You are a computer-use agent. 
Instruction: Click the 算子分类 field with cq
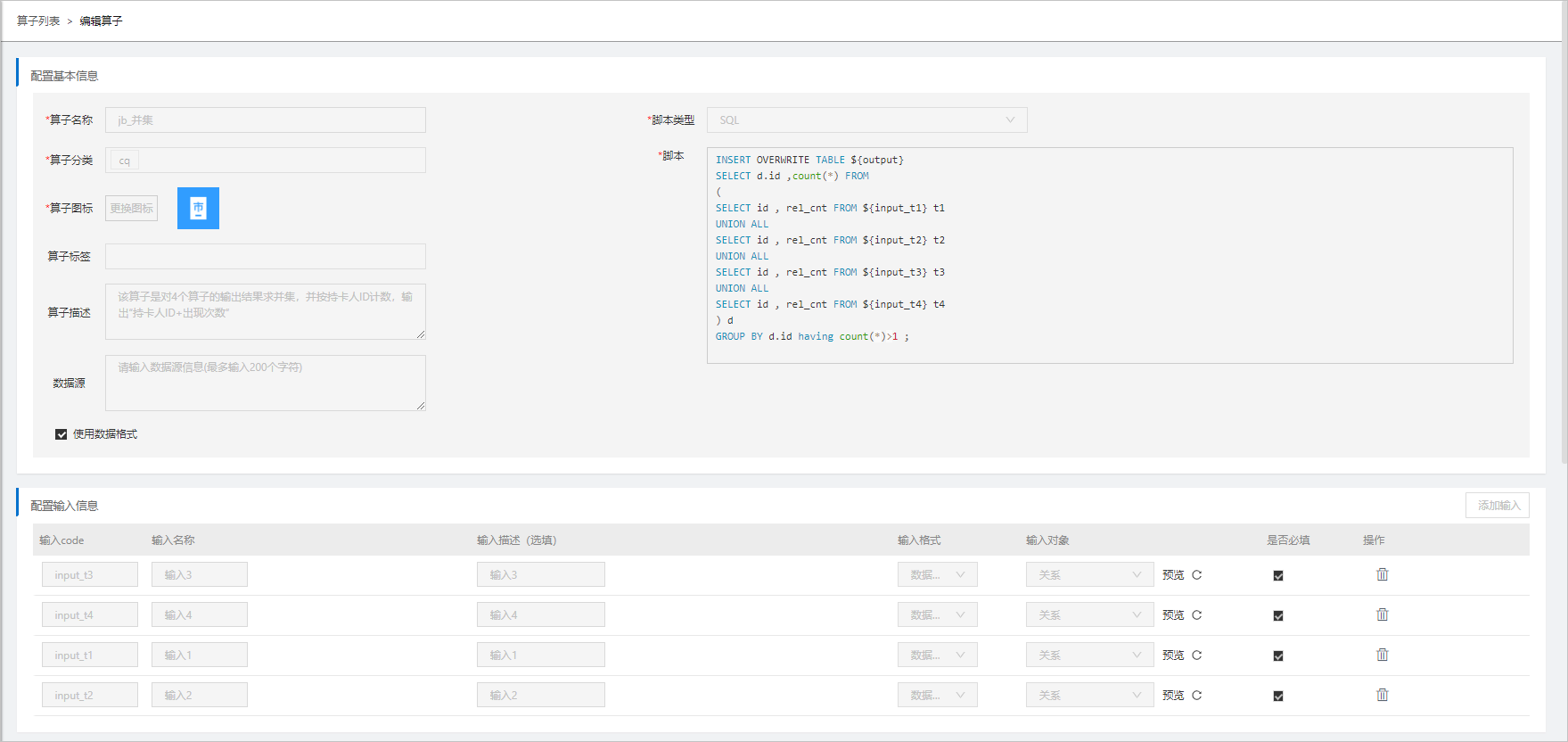[x=266, y=161]
